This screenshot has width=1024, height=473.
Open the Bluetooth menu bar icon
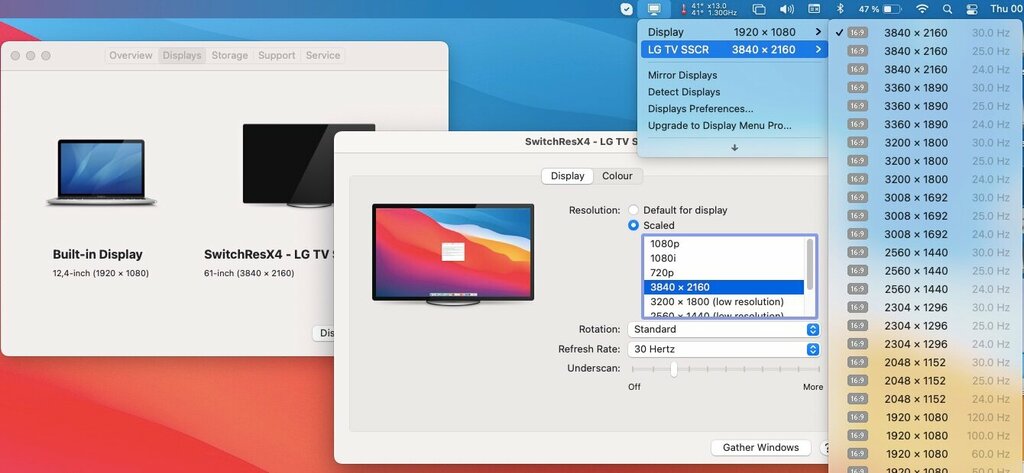click(x=840, y=9)
